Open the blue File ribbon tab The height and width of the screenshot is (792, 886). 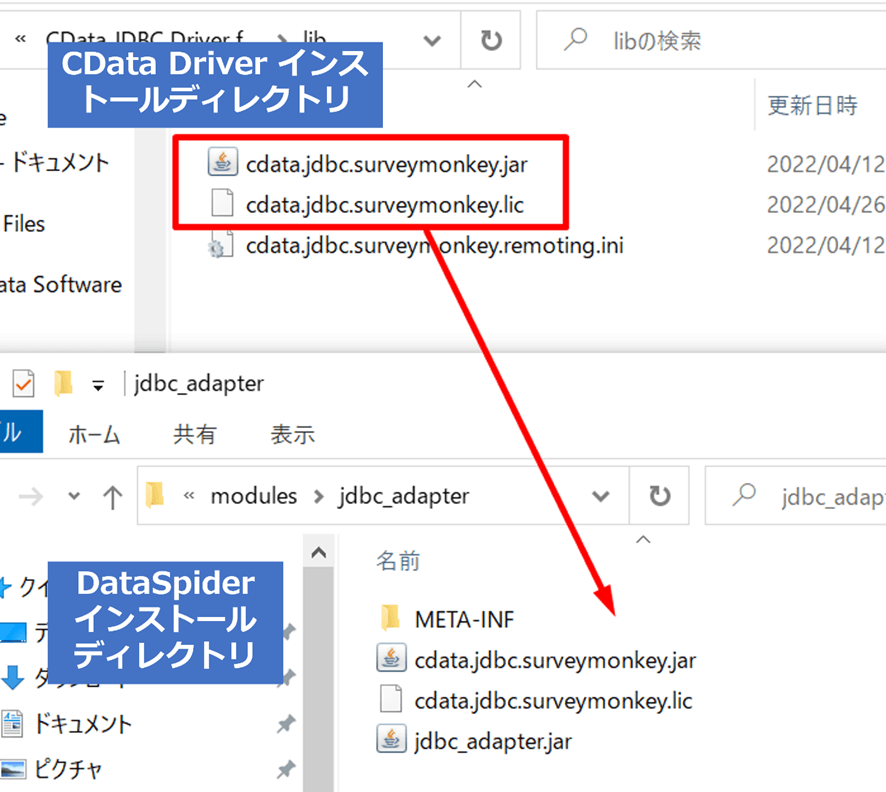coord(20,432)
